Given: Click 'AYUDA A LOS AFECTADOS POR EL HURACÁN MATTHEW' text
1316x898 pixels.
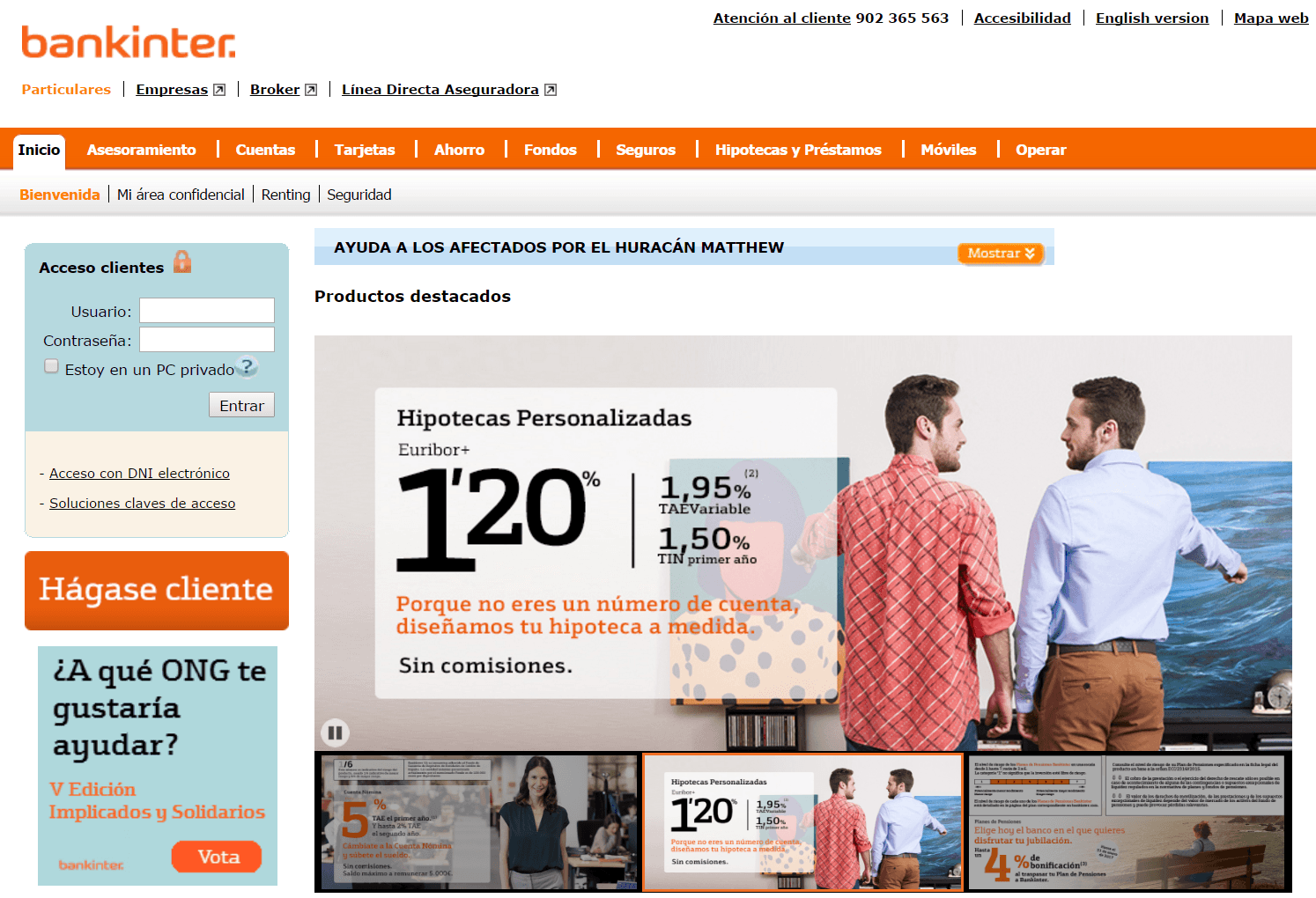Looking at the screenshot, I should coord(558,247).
